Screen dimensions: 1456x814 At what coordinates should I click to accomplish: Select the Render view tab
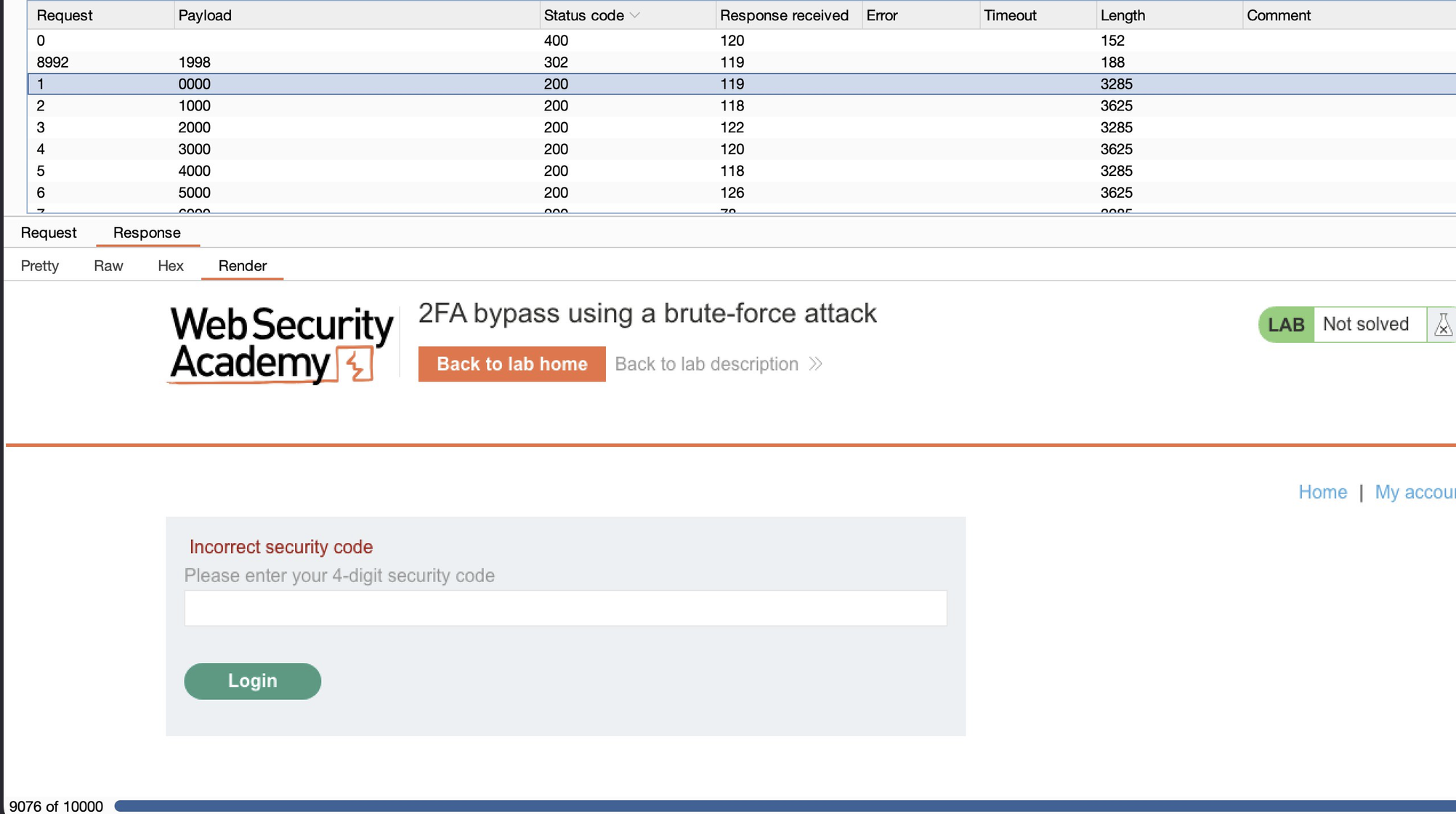(x=243, y=266)
